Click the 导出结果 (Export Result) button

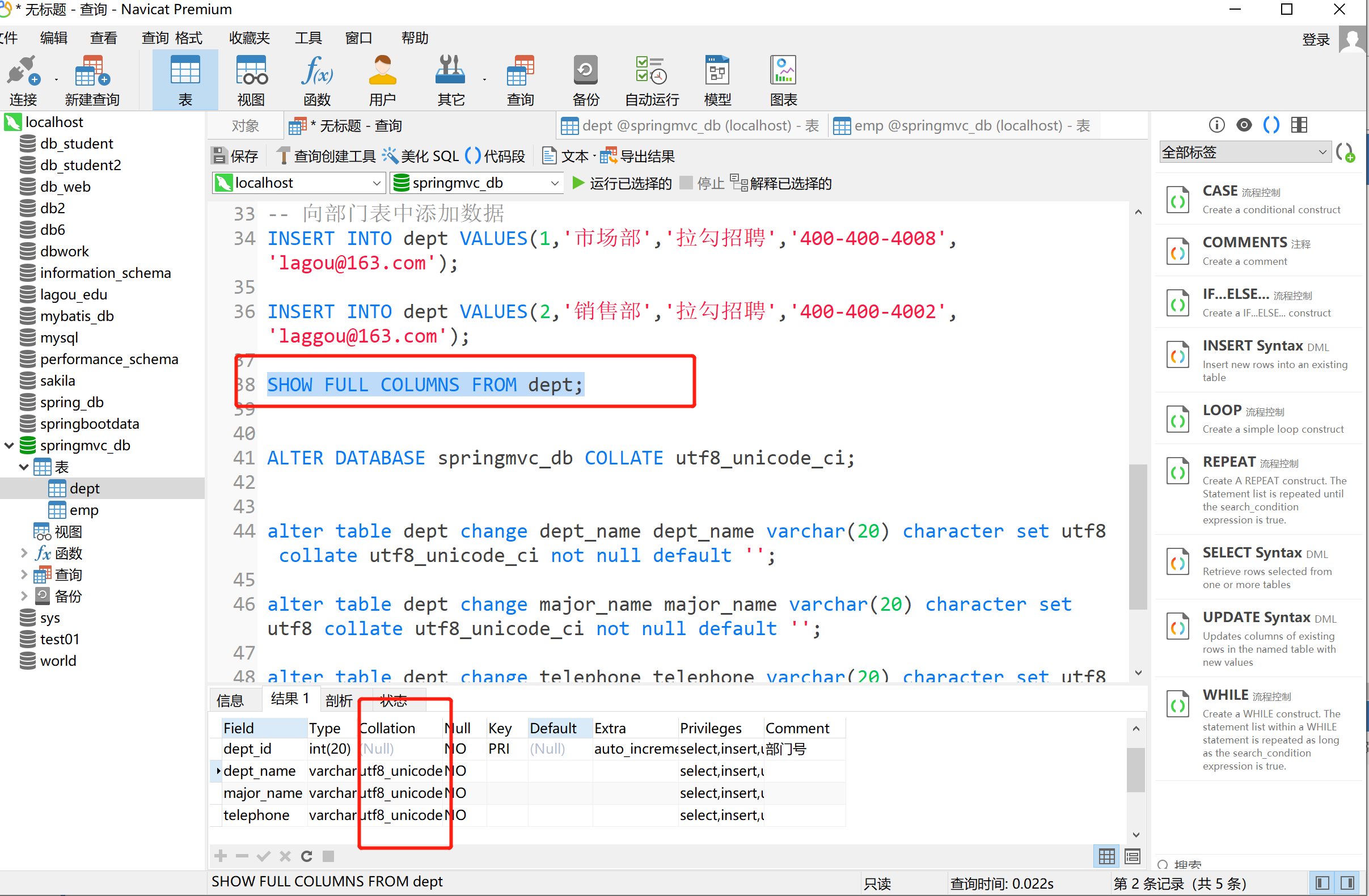[638, 155]
